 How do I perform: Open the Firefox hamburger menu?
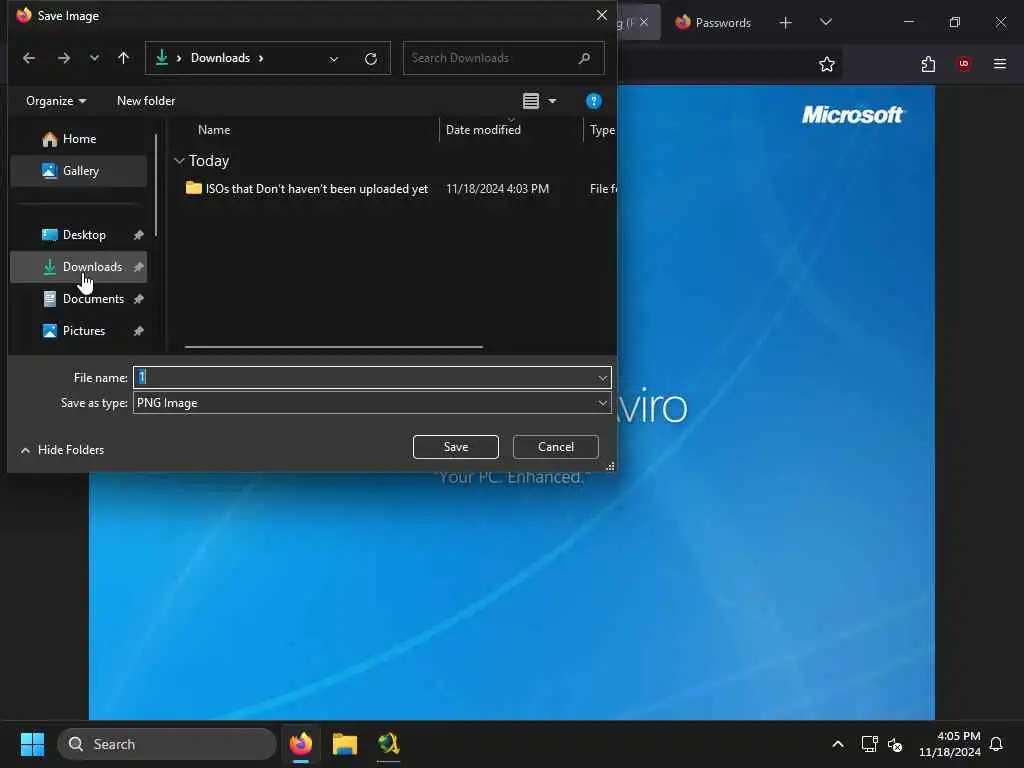[1000, 64]
